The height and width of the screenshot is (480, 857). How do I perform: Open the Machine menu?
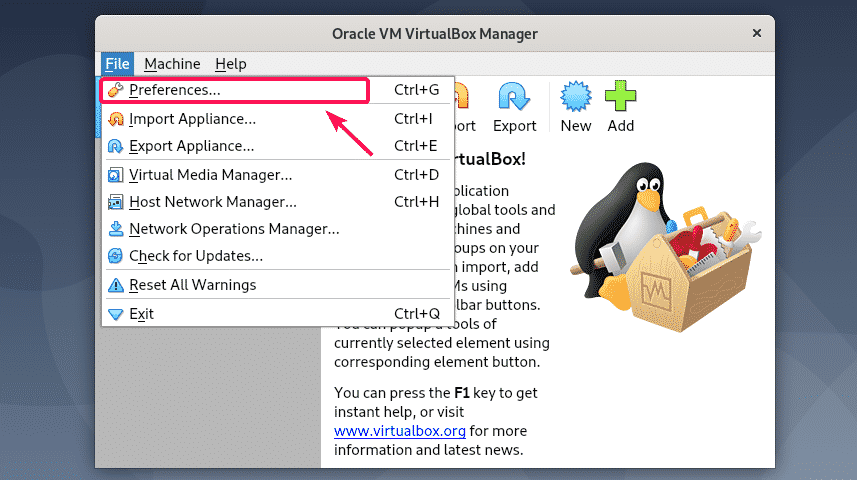tap(172, 64)
